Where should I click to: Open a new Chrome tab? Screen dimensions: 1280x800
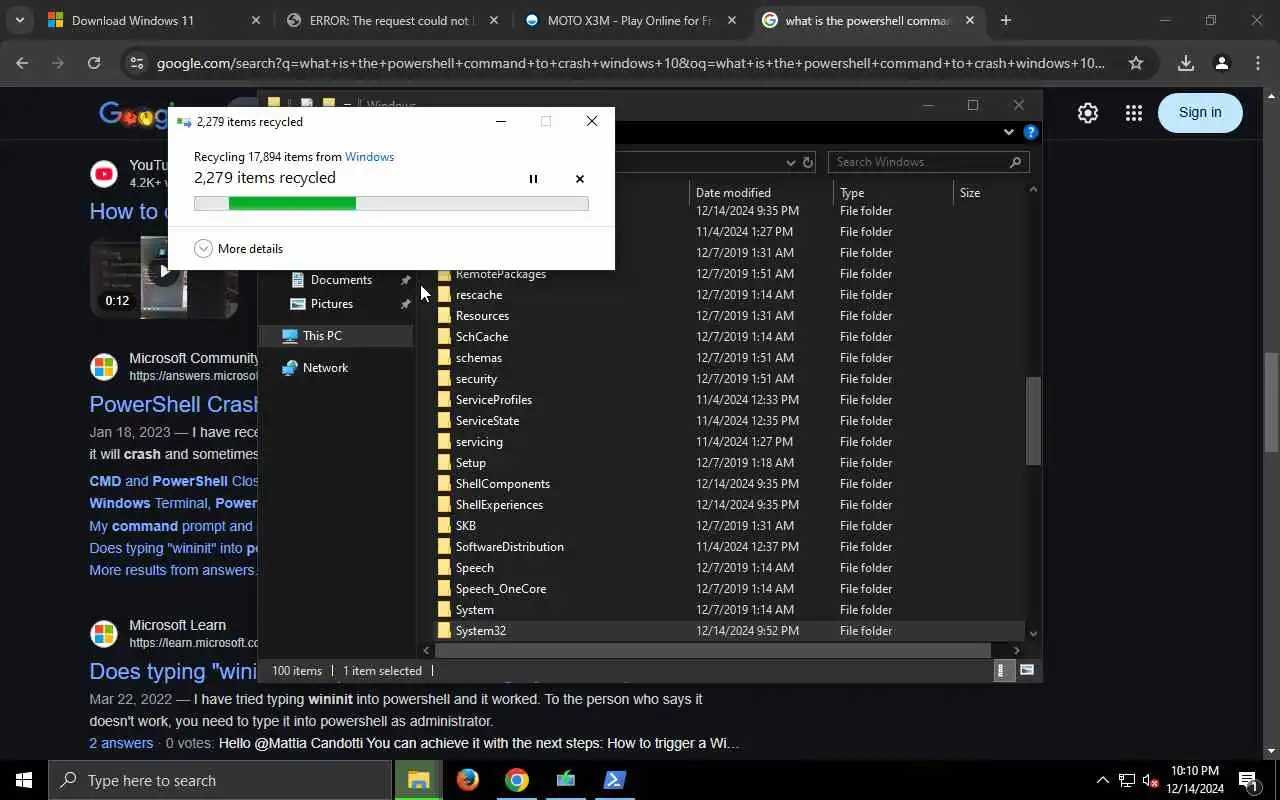1006,20
